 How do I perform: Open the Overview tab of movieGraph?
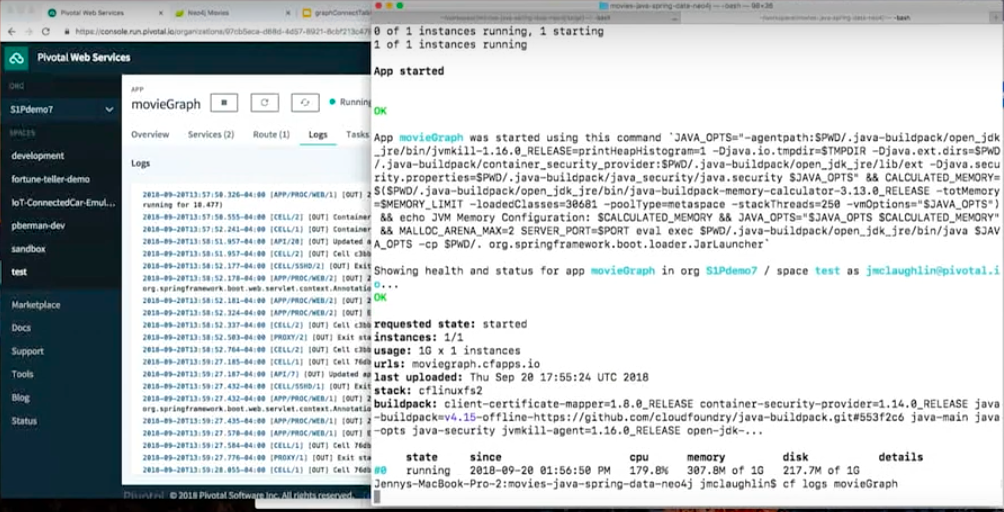[150, 134]
